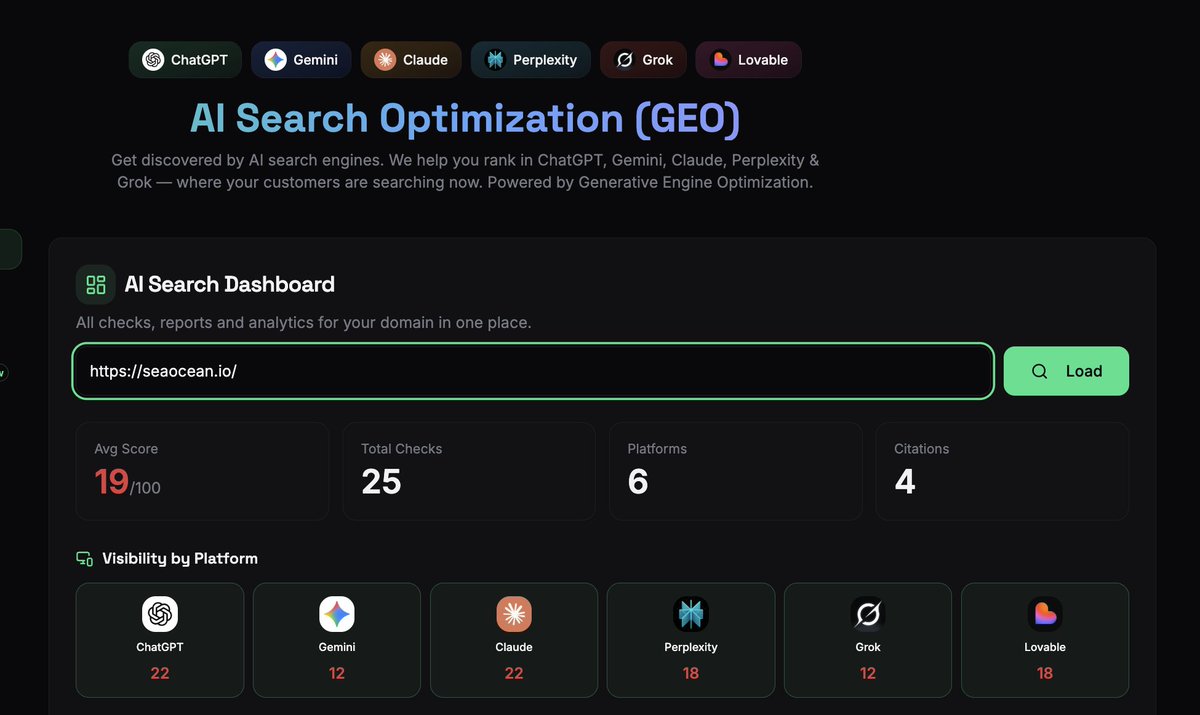Viewport: 1200px width, 715px height.
Task: Click the Perplexity logo in the top badge
Action: [495, 60]
